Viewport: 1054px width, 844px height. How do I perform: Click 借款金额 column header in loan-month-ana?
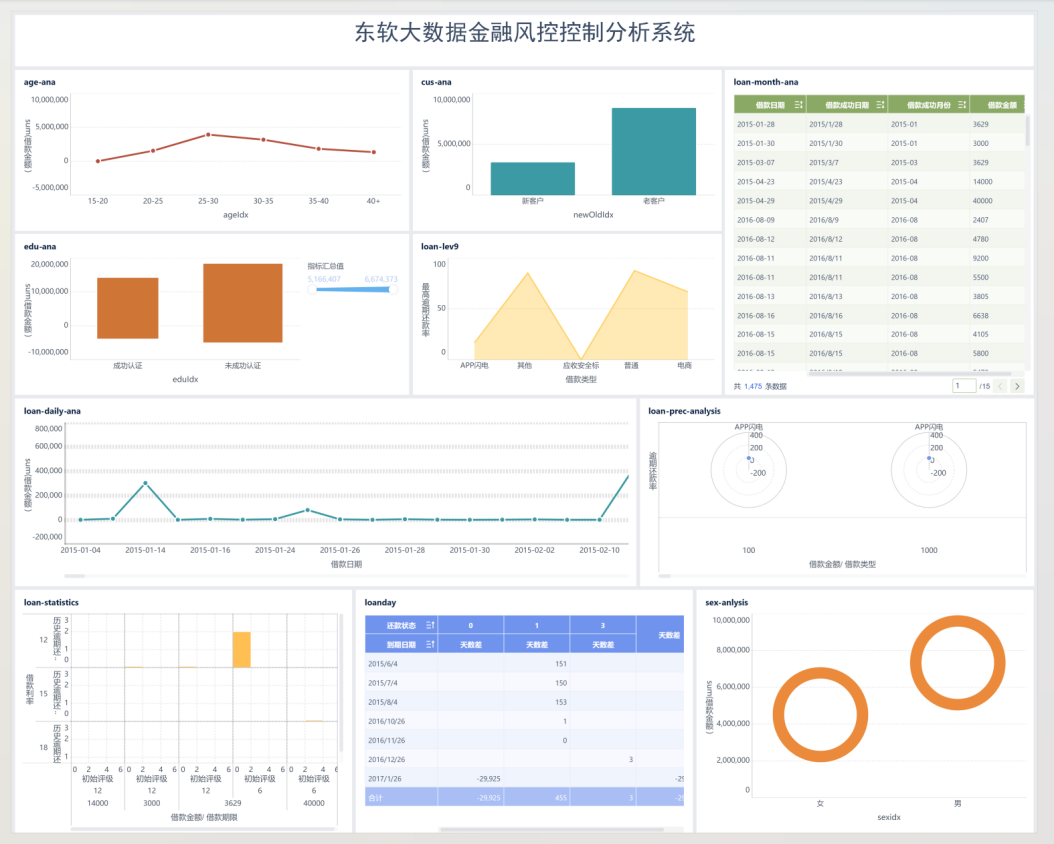click(x=996, y=105)
